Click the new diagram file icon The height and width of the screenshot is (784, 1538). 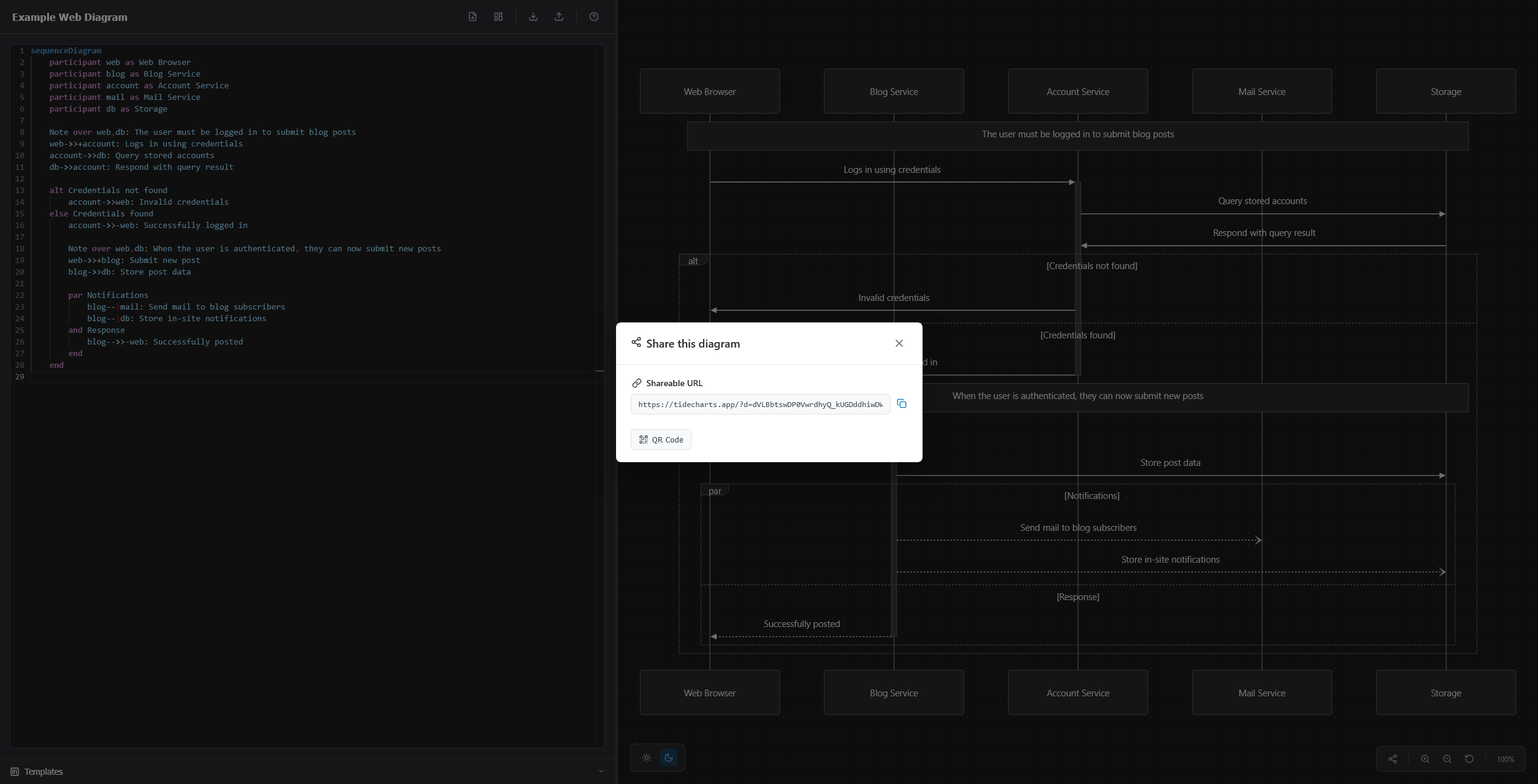pos(473,17)
